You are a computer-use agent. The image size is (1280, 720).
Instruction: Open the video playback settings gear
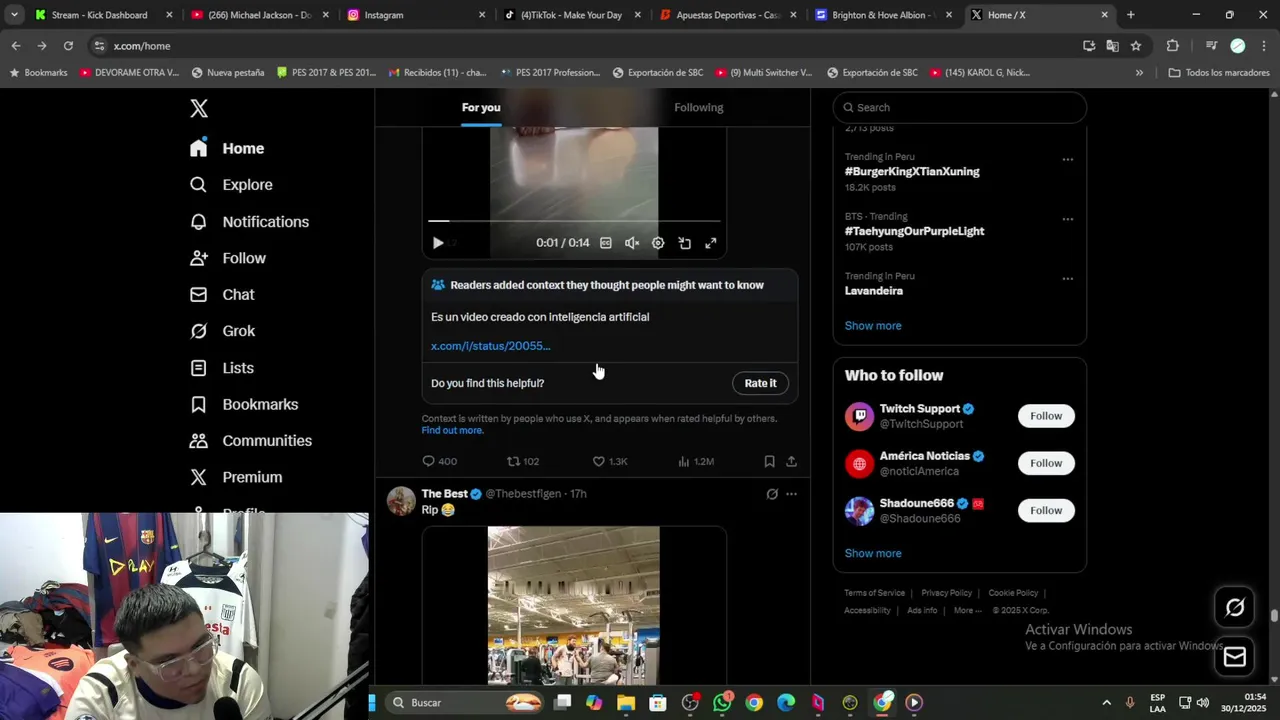click(x=658, y=243)
